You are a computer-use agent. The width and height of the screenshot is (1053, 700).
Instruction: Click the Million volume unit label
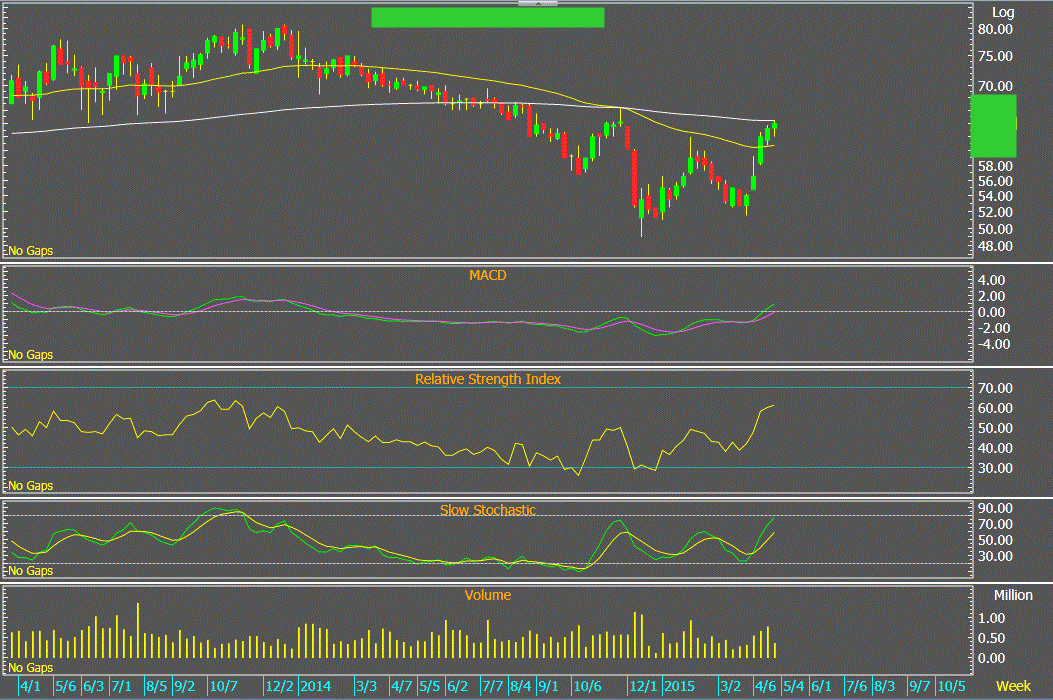(x=1013, y=595)
